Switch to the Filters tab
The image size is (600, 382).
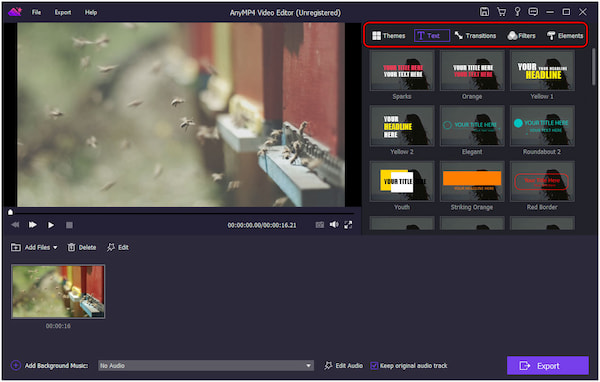[521, 36]
